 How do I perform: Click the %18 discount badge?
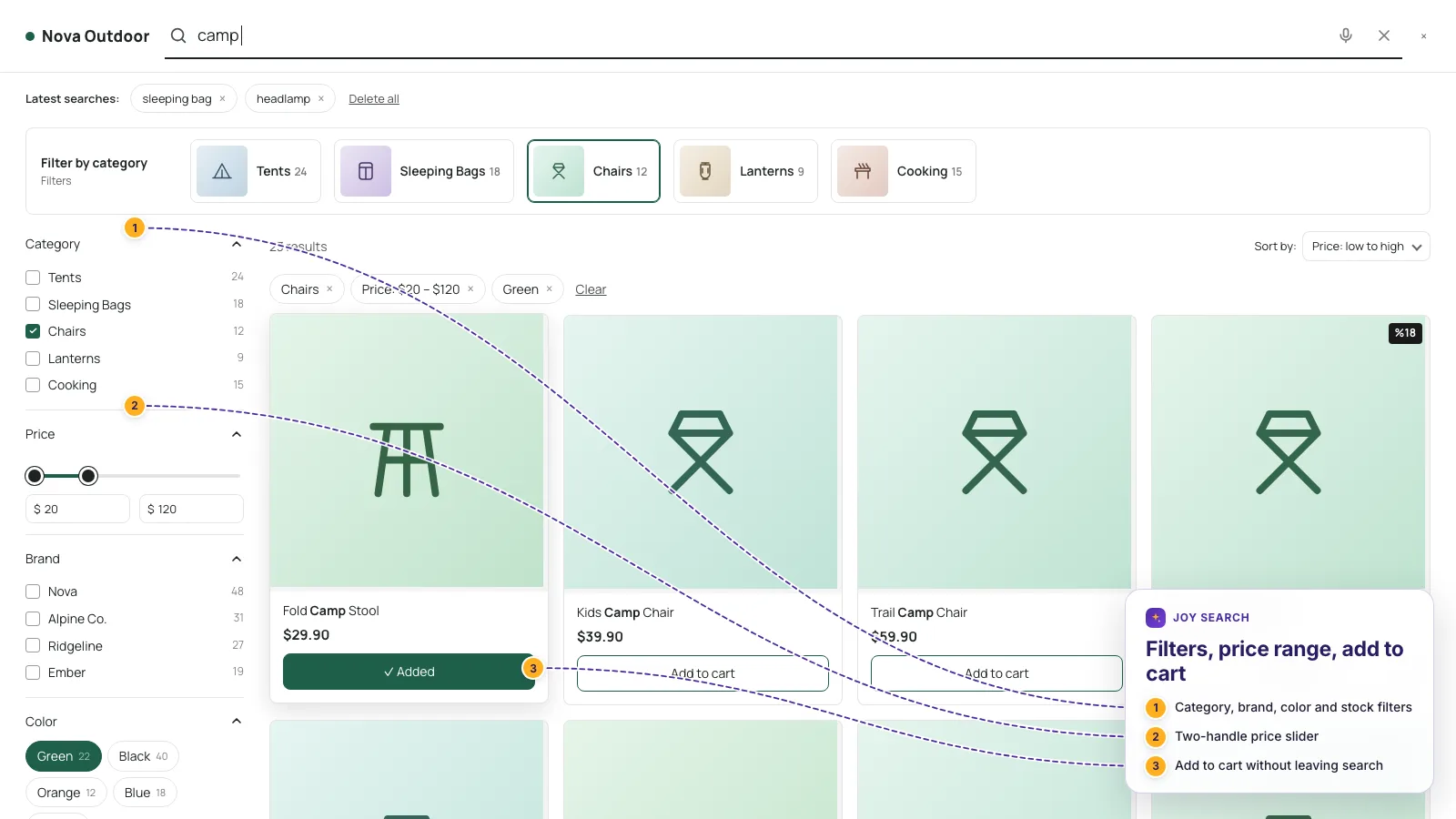[x=1405, y=333]
